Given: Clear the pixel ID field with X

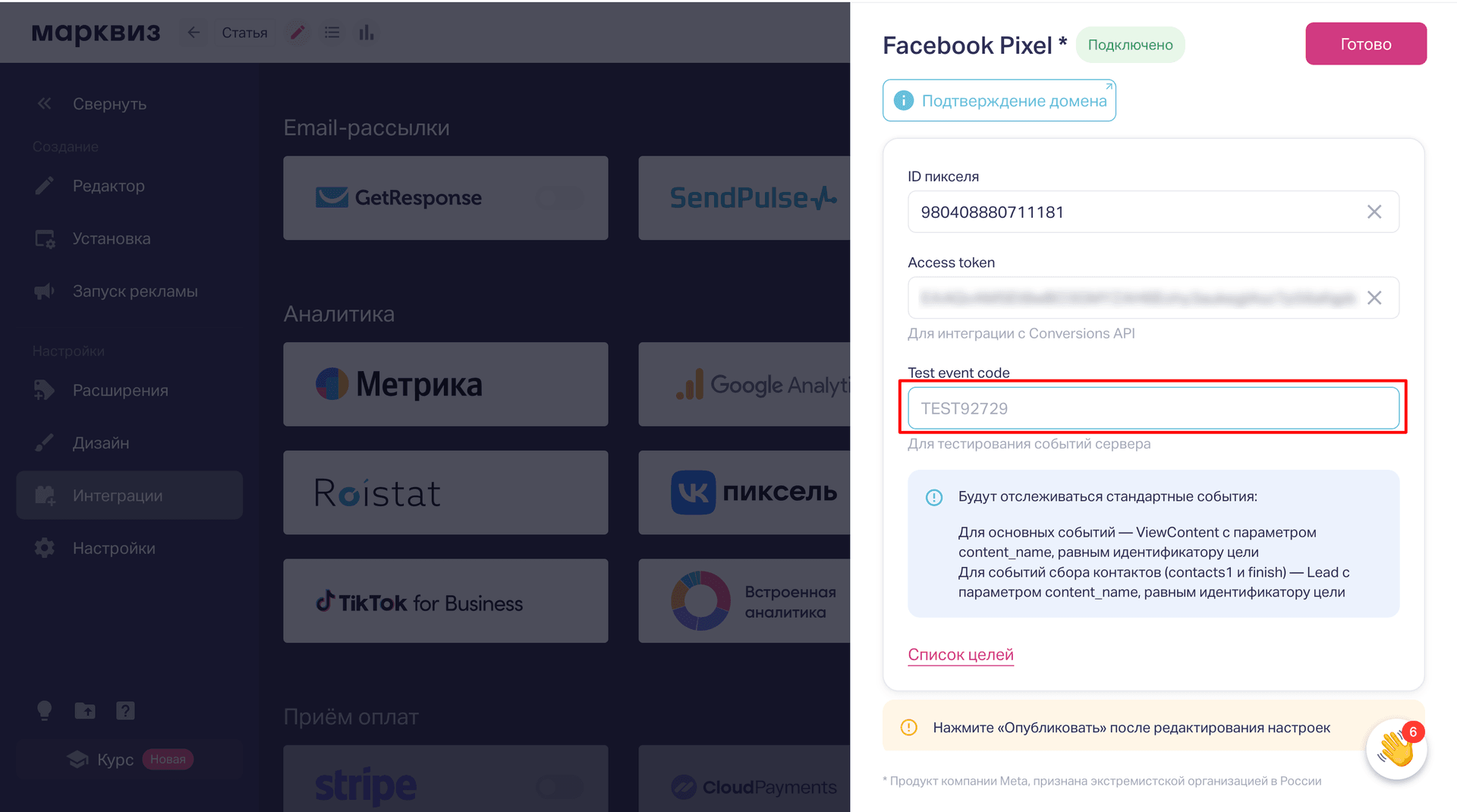Looking at the screenshot, I should pyautogui.click(x=1374, y=212).
